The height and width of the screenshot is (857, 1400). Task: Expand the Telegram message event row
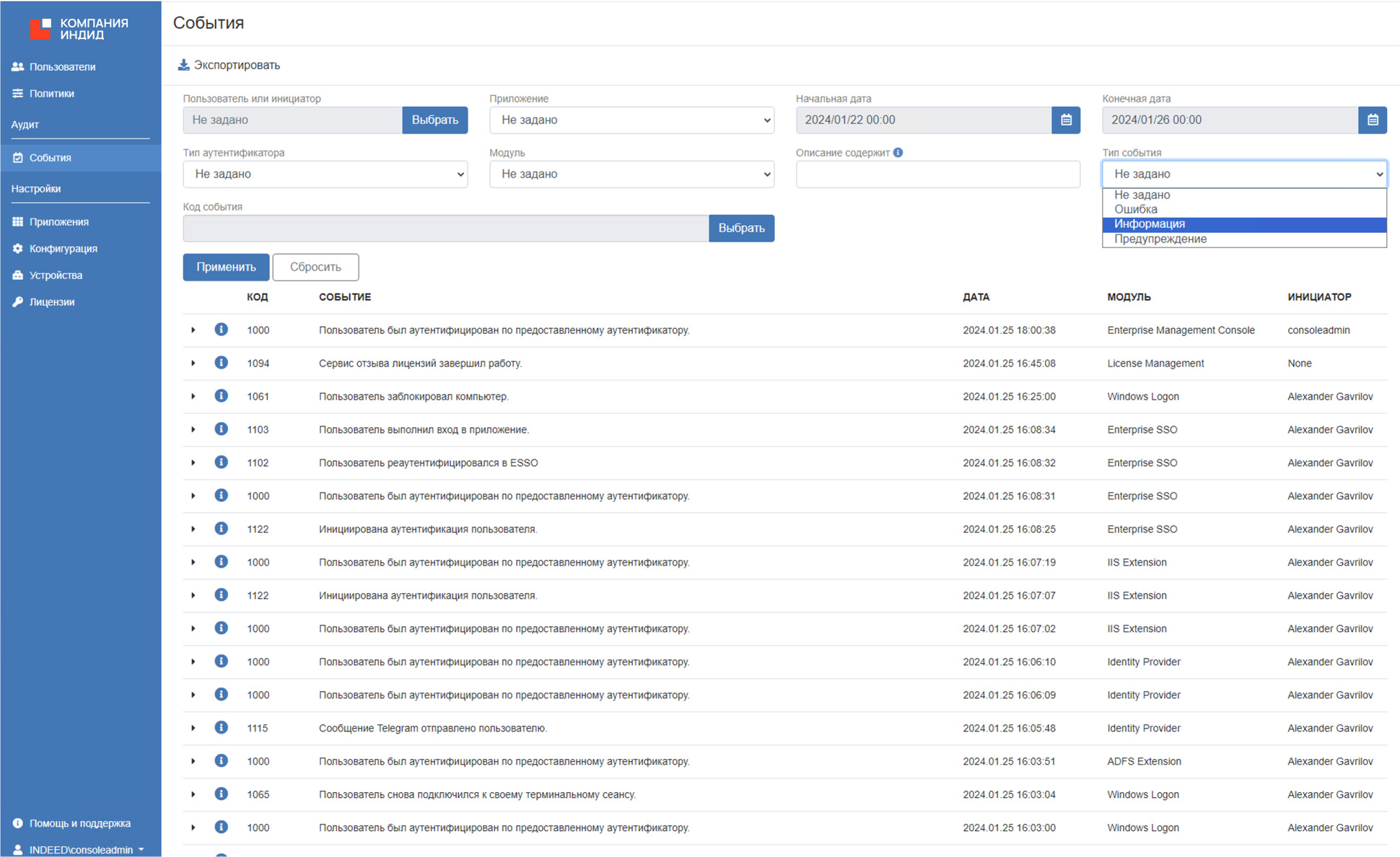click(x=193, y=728)
